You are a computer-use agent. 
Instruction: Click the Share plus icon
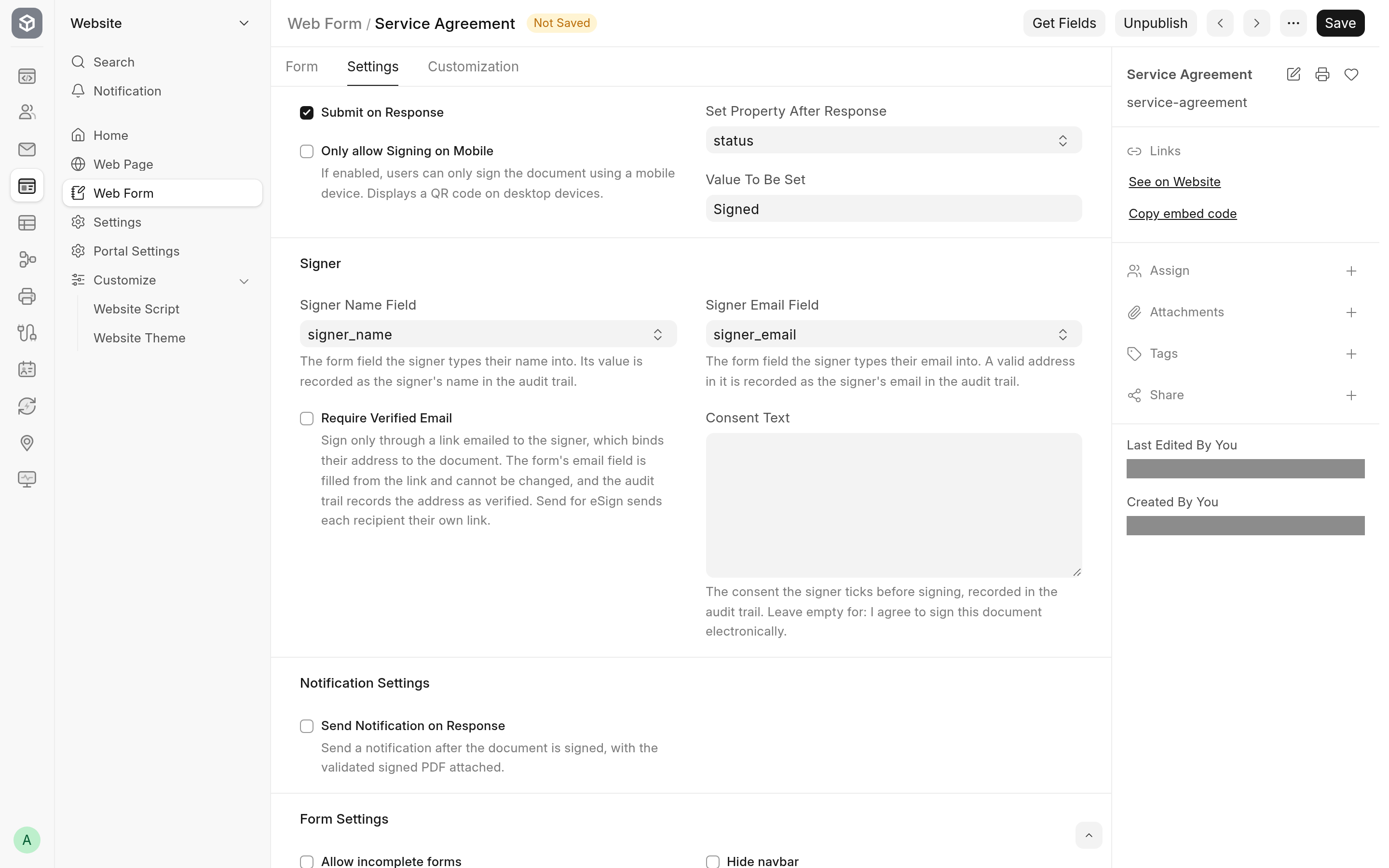click(x=1351, y=395)
